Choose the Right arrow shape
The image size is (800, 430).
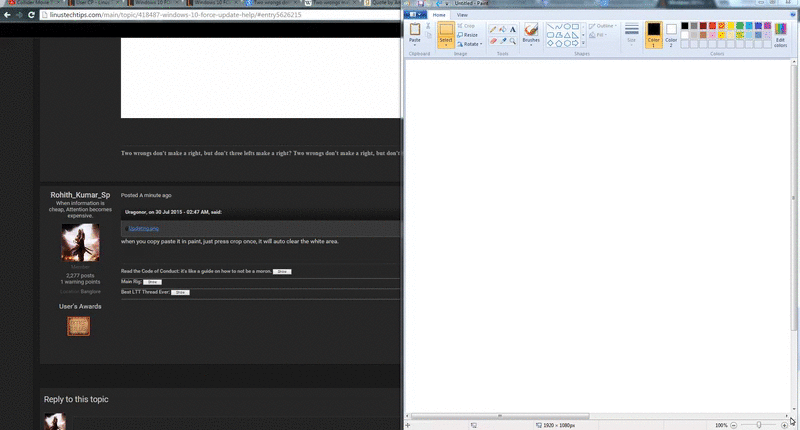[575, 43]
